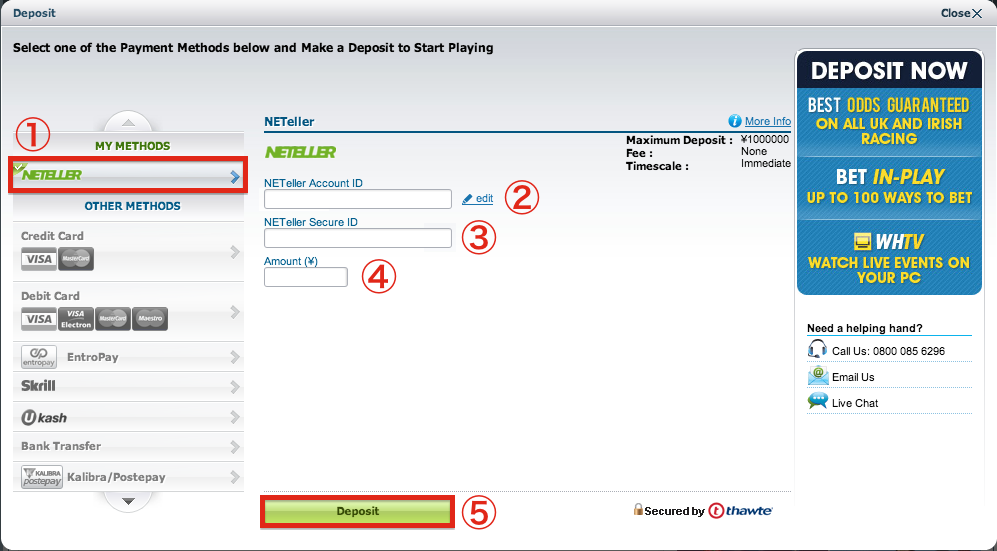Click the Bet In-Play banner

click(x=889, y=187)
